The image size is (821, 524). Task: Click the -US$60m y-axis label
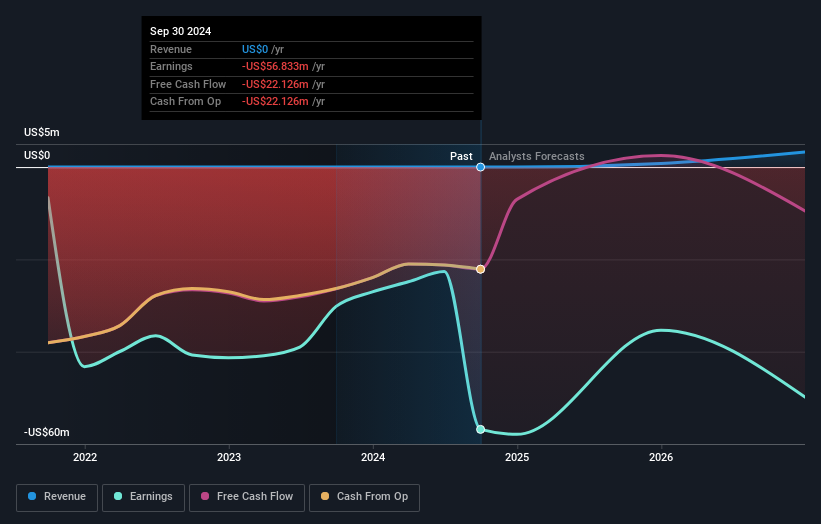(47, 432)
